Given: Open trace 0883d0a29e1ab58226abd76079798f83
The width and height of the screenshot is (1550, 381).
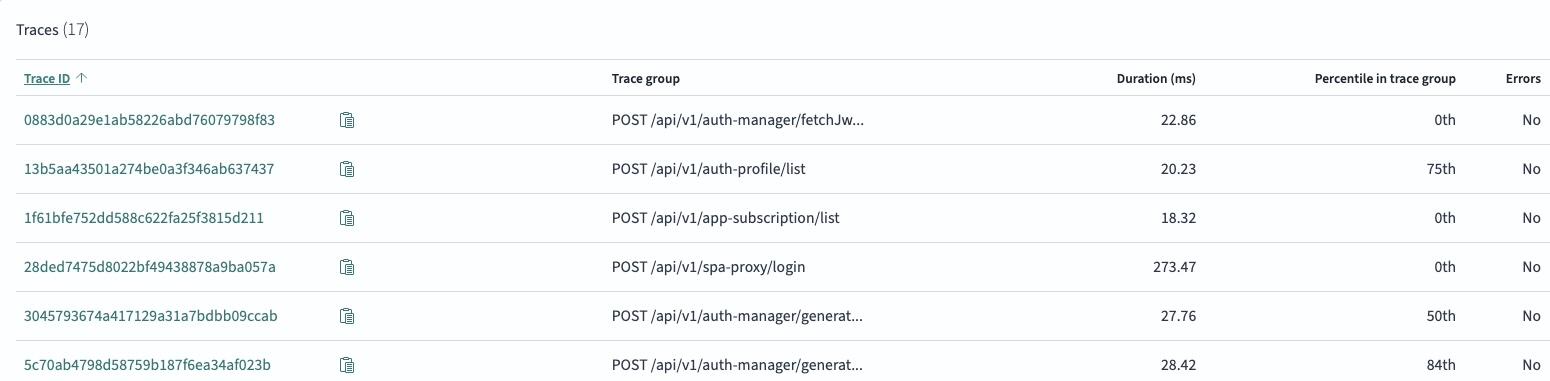Looking at the screenshot, I should pyautogui.click(x=149, y=120).
